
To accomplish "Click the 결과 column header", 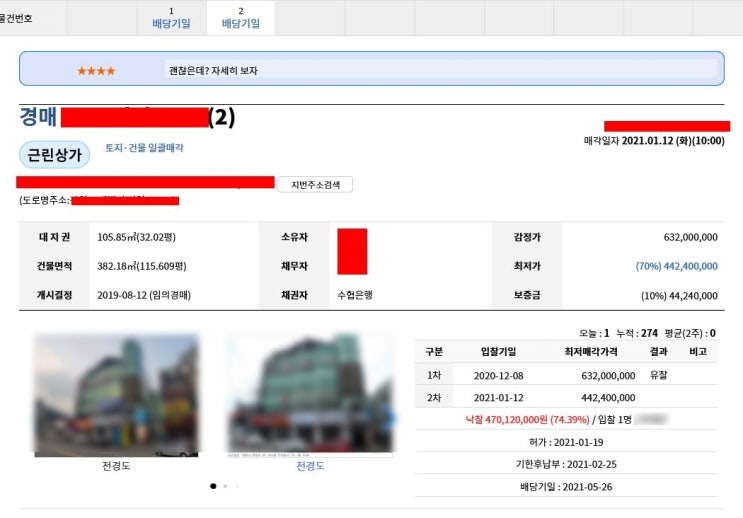I will coord(658,352).
